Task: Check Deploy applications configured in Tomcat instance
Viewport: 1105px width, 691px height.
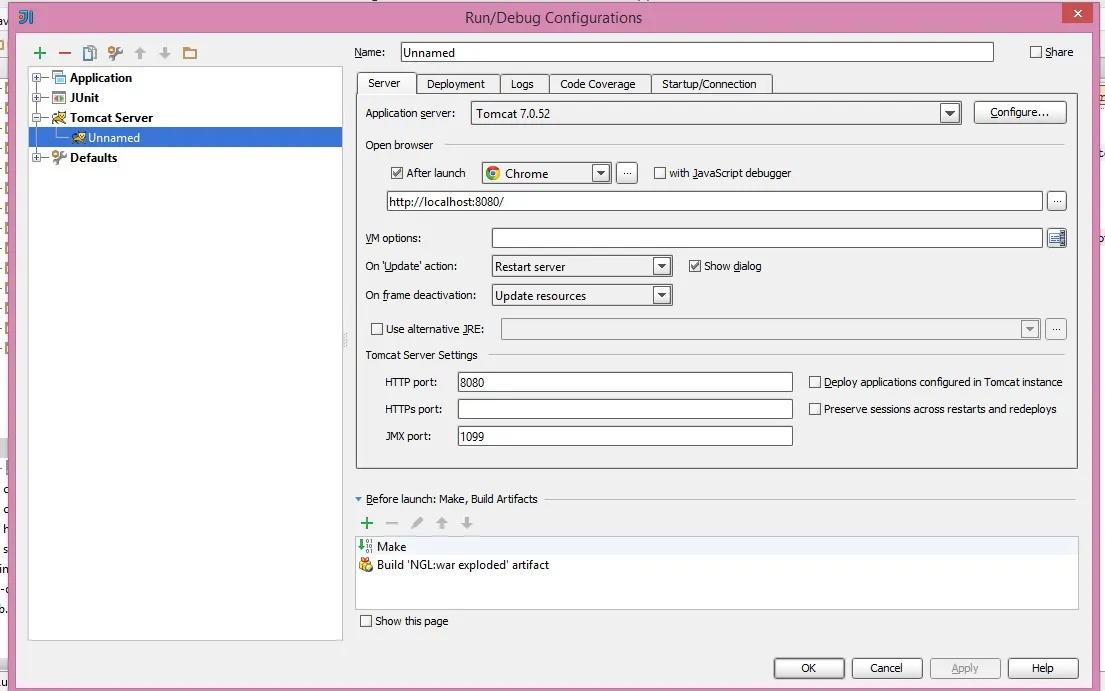Action: pyautogui.click(x=815, y=382)
